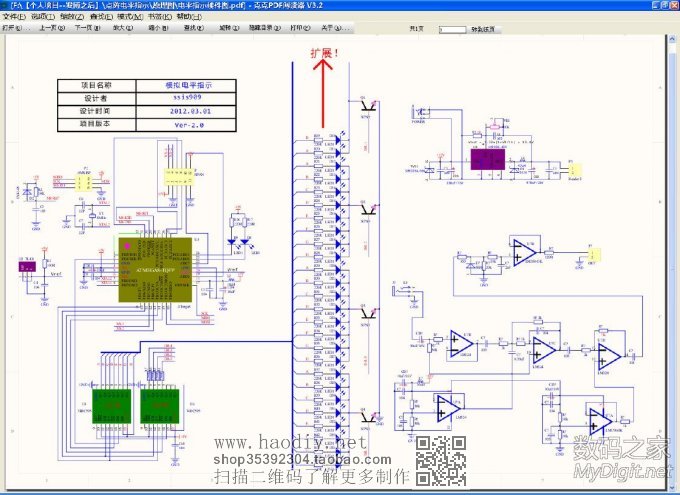Click the vertical scrollbar up arrow

click(673, 41)
